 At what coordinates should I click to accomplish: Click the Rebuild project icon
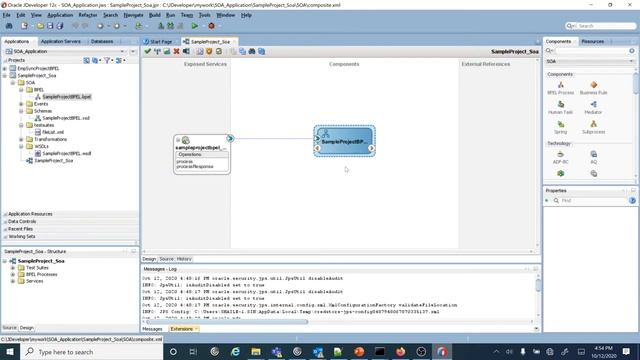click(170, 26)
